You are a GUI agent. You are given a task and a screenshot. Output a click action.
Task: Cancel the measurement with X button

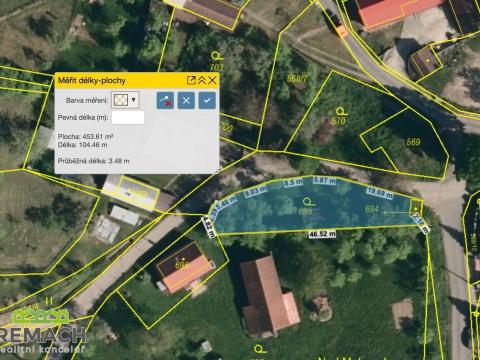(186, 100)
